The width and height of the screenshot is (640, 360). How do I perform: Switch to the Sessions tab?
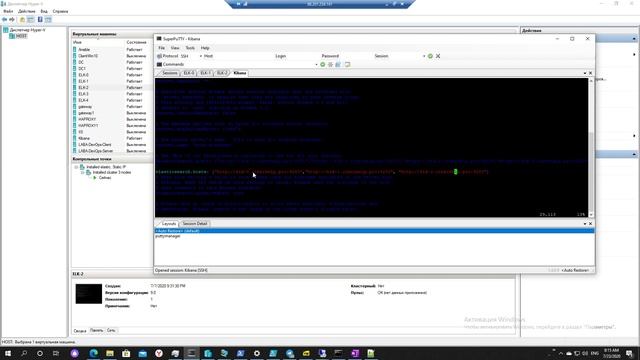[169, 73]
